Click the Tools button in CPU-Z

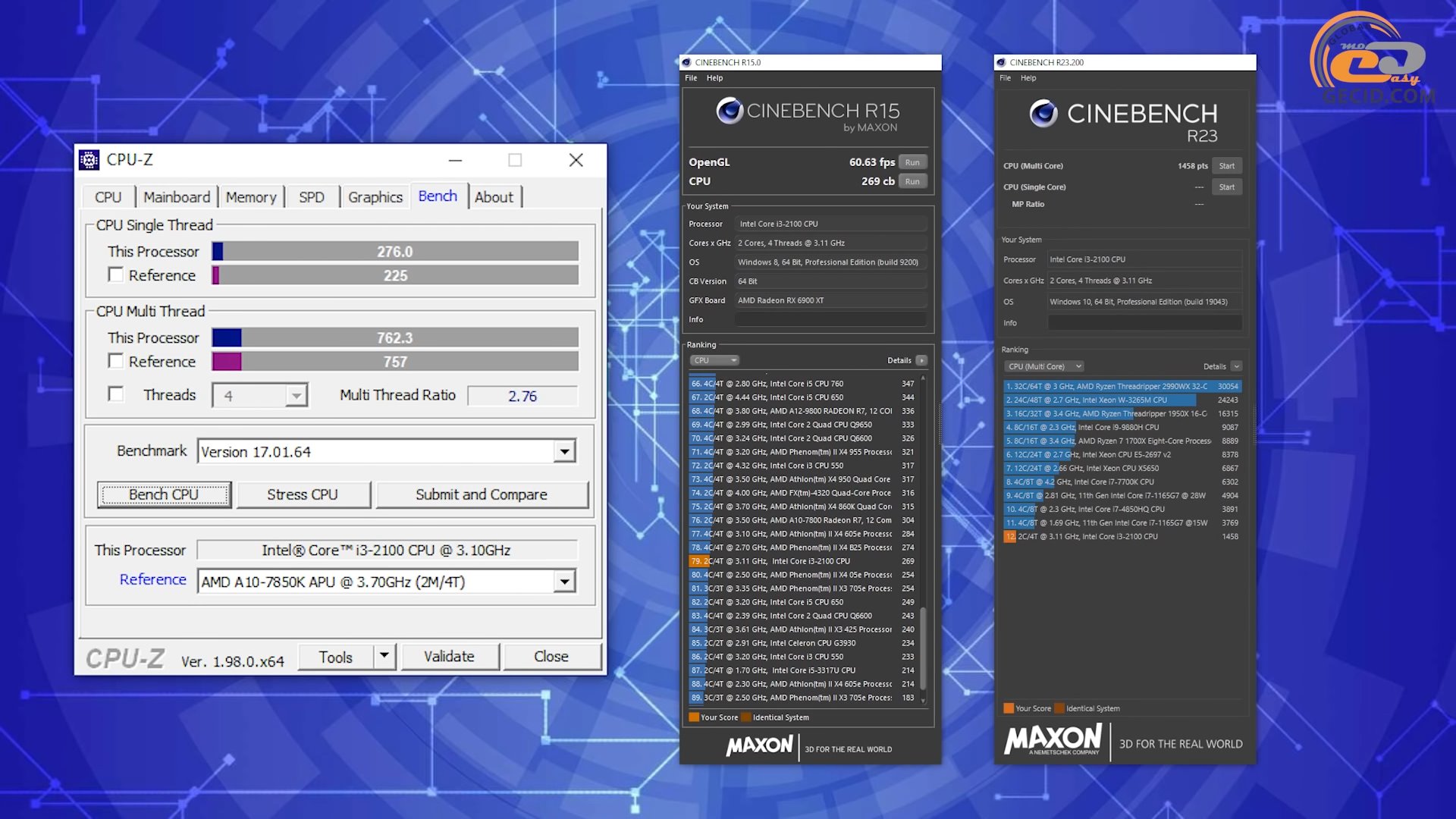[x=336, y=657]
